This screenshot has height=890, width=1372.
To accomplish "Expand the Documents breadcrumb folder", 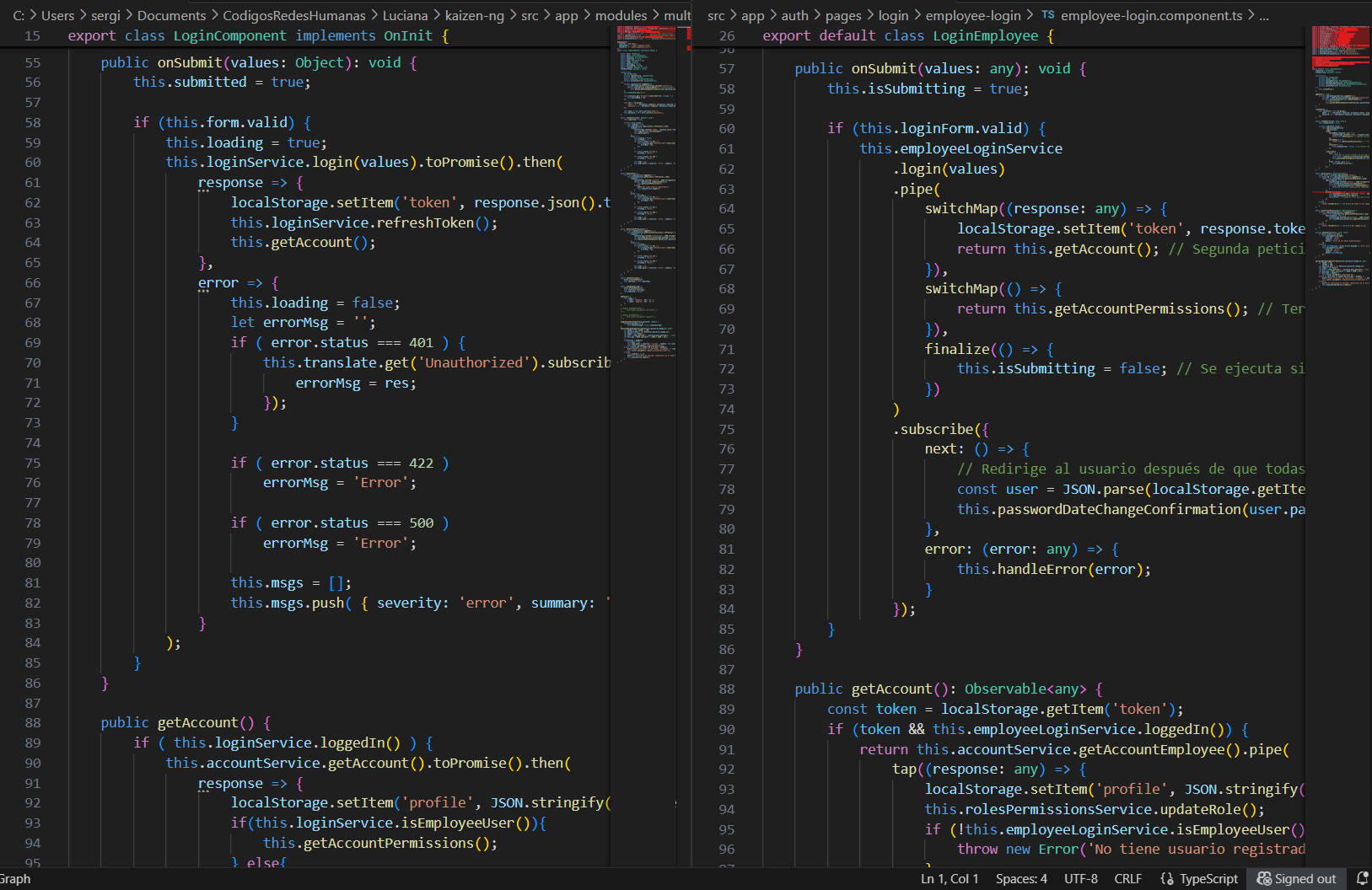I will coord(171,15).
